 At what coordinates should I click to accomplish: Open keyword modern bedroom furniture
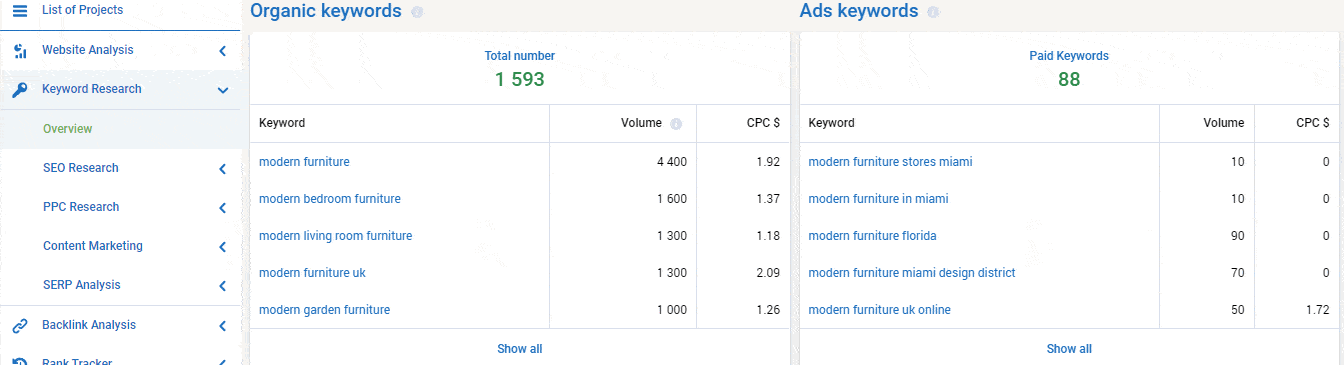tap(330, 199)
